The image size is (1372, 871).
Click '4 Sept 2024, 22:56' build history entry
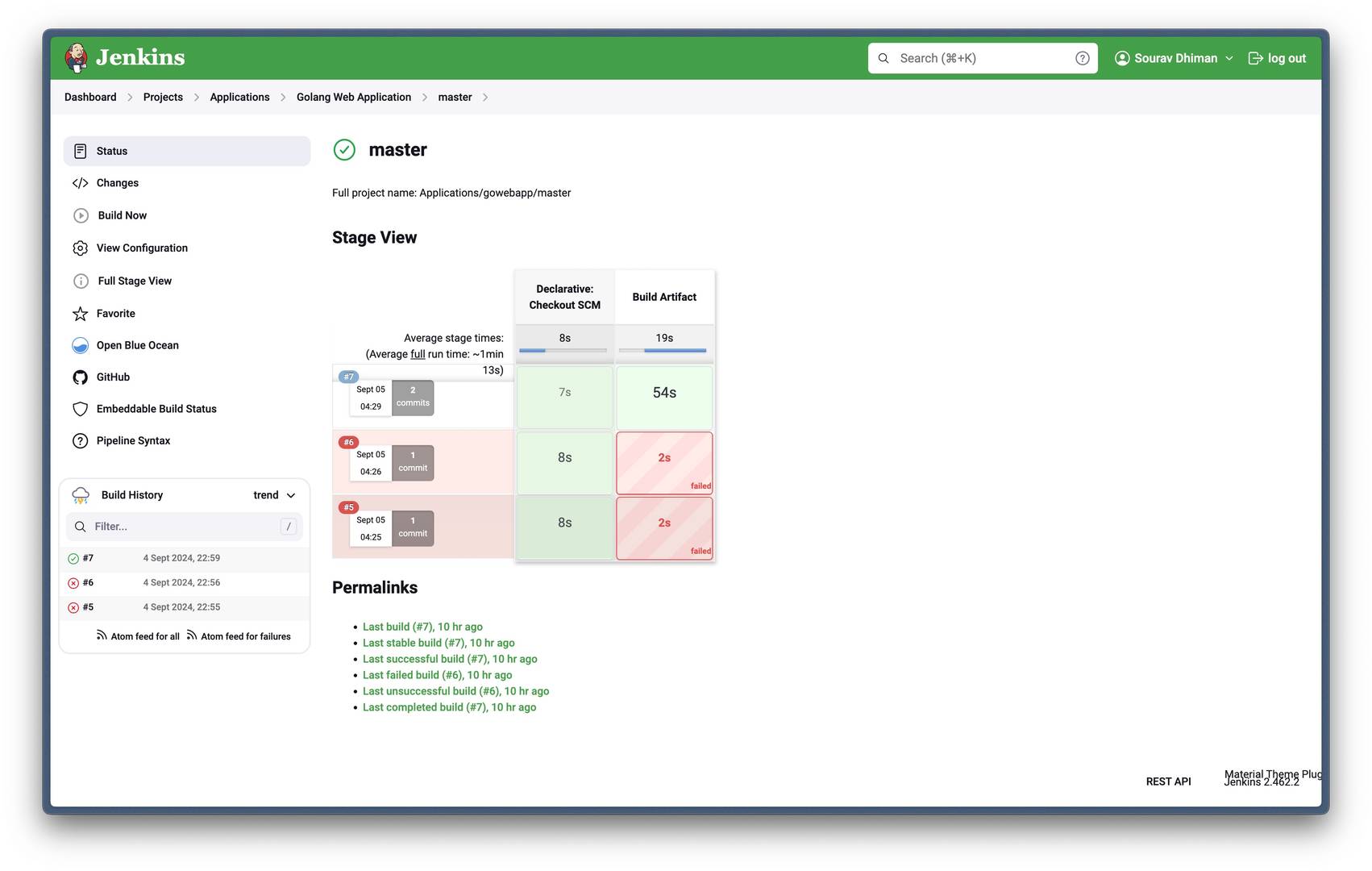pyautogui.click(x=181, y=583)
